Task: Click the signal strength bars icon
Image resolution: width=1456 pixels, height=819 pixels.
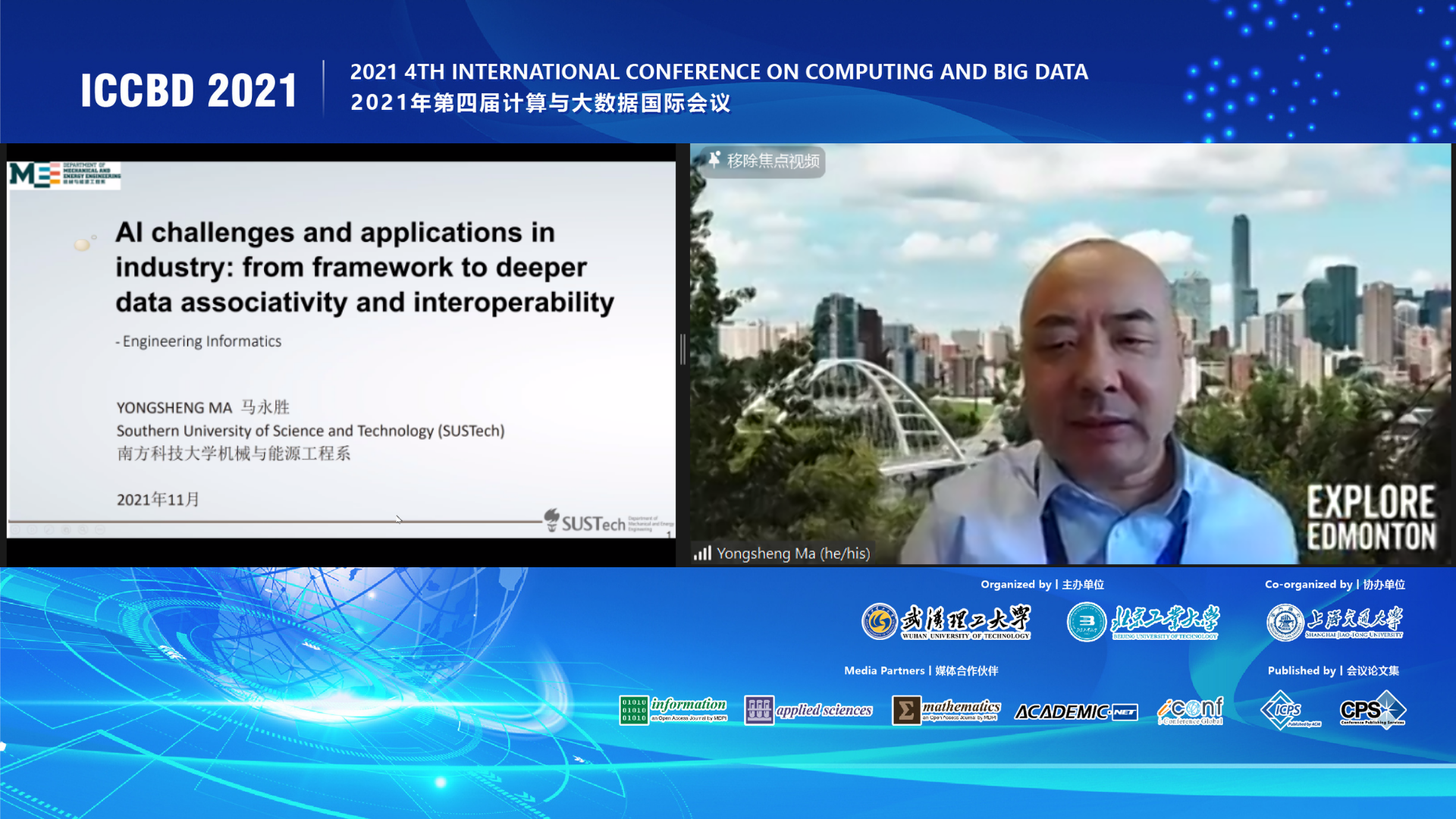Action: (702, 554)
